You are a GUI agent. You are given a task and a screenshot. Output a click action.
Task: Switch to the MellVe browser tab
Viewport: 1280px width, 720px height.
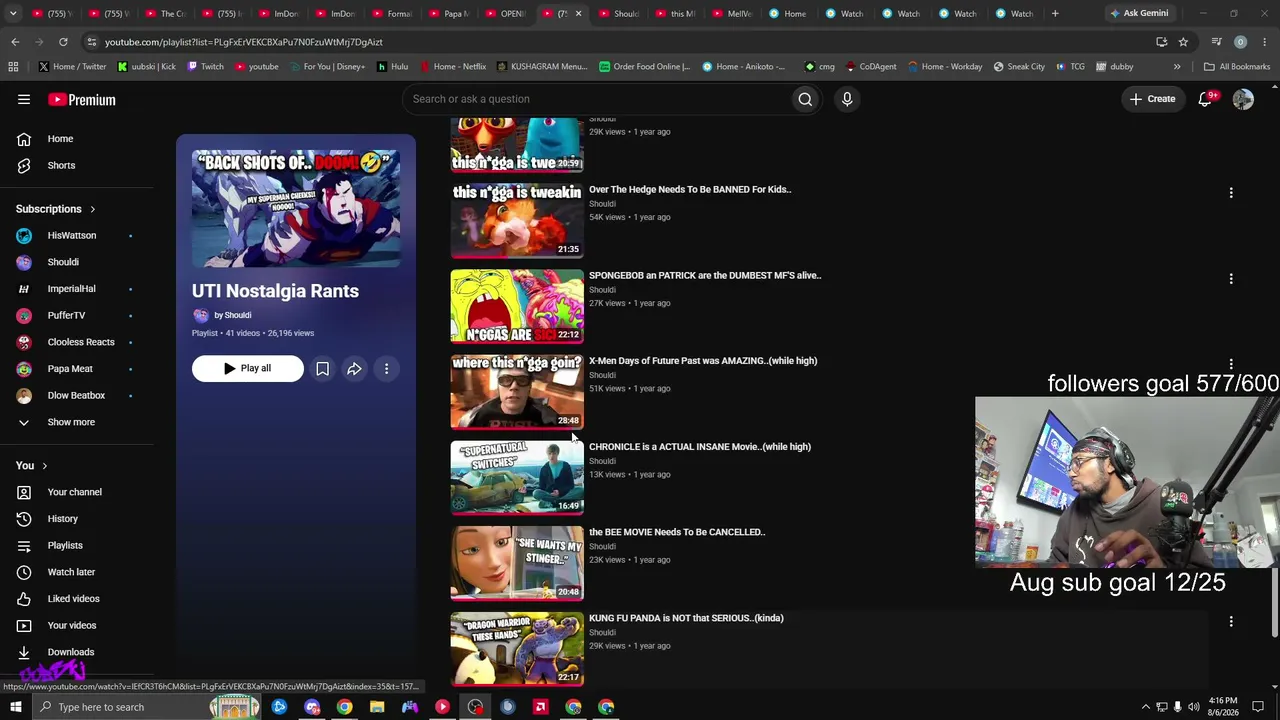click(733, 14)
